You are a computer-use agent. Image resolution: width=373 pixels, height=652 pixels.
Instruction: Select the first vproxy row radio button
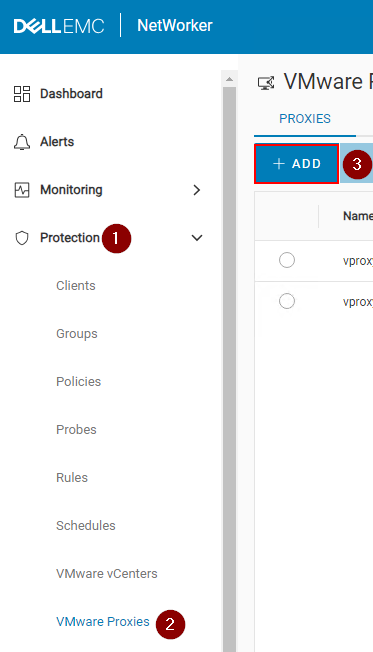pyautogui.click(x=287, y=260)
